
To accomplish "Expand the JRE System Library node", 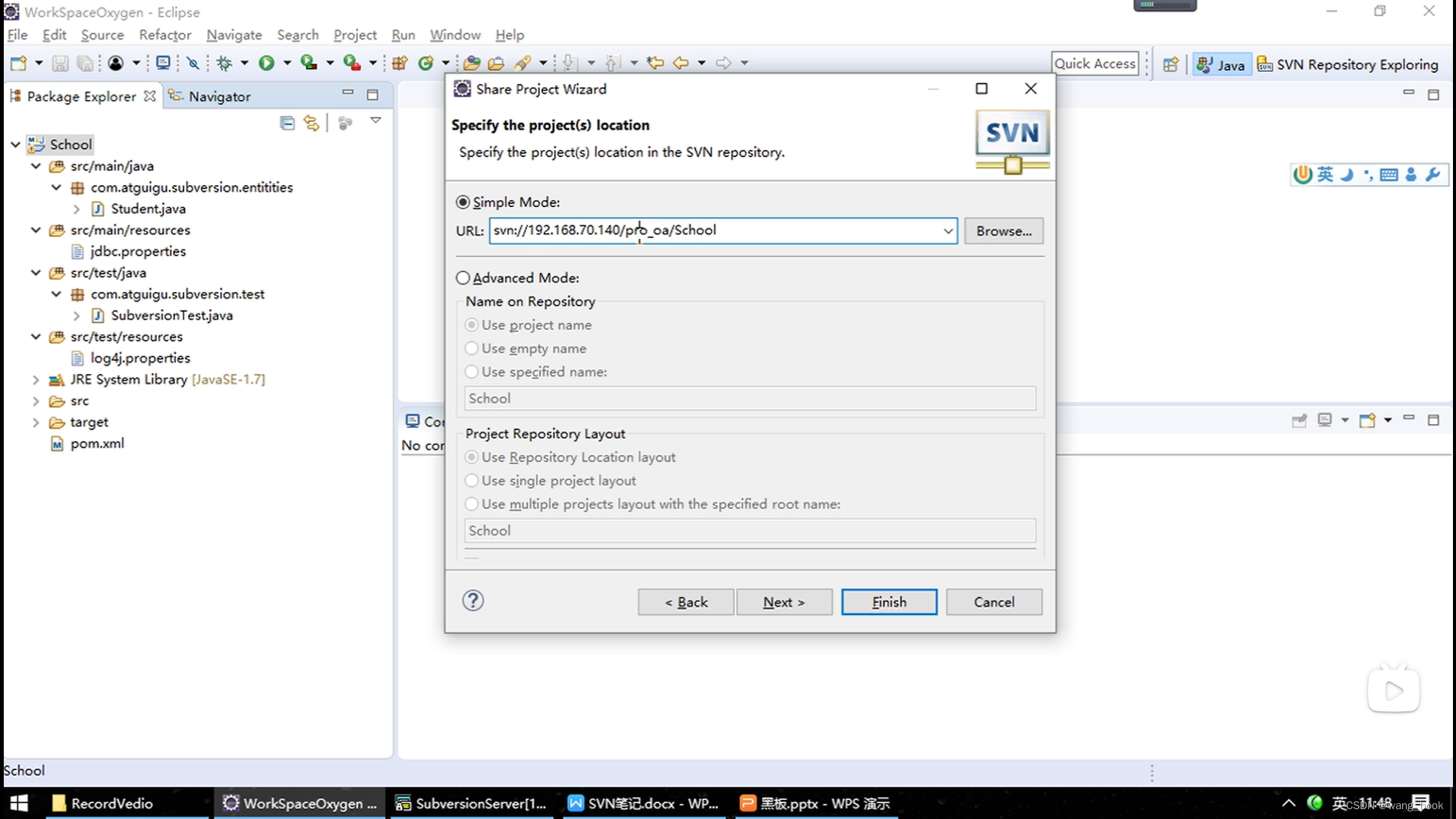I will coord(36,380).
